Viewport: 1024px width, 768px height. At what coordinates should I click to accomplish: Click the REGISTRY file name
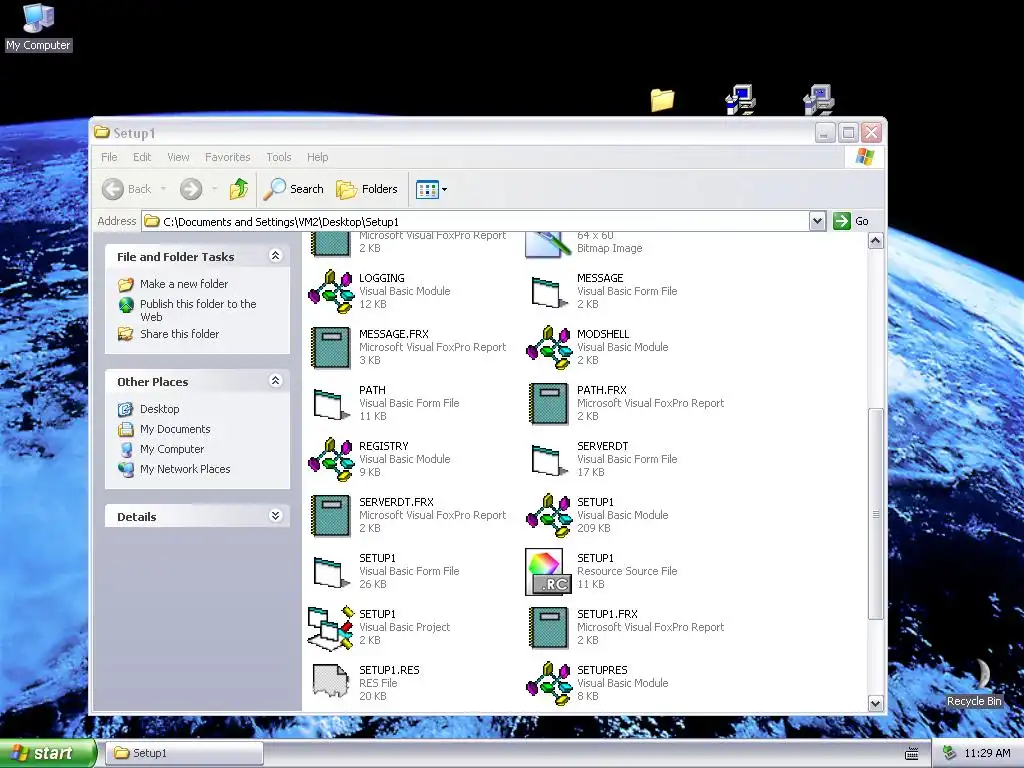[x=383, y=446]
